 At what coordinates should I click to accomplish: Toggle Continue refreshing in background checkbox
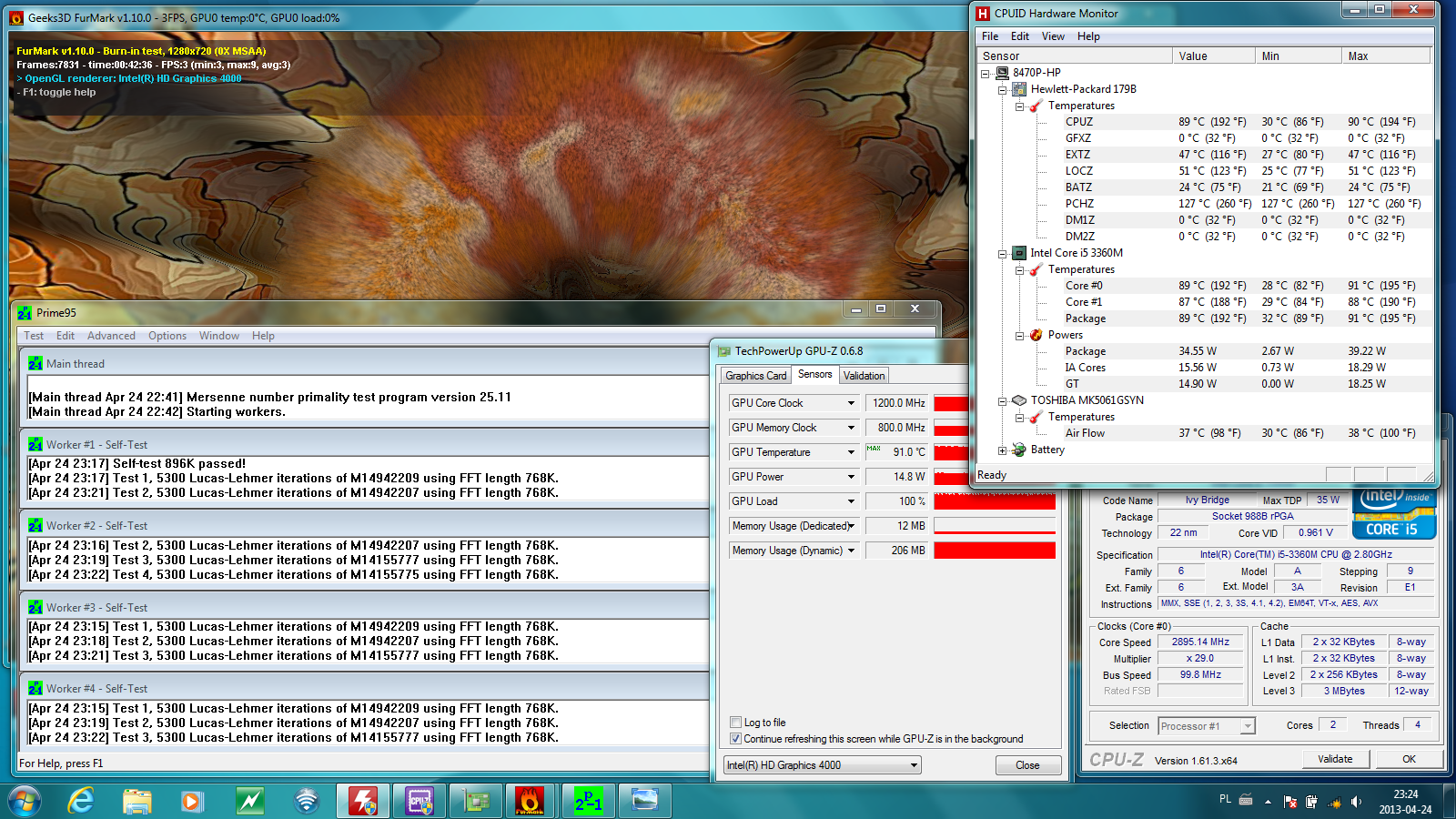pyautogui.click(x=735, y=739)
